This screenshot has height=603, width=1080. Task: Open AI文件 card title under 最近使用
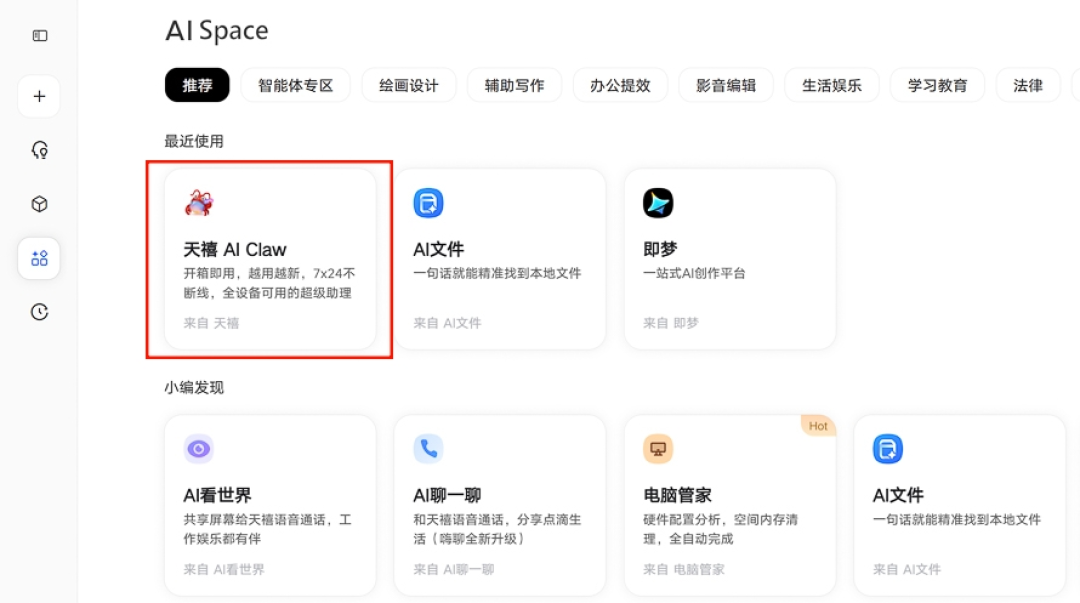tap(439, 249)
